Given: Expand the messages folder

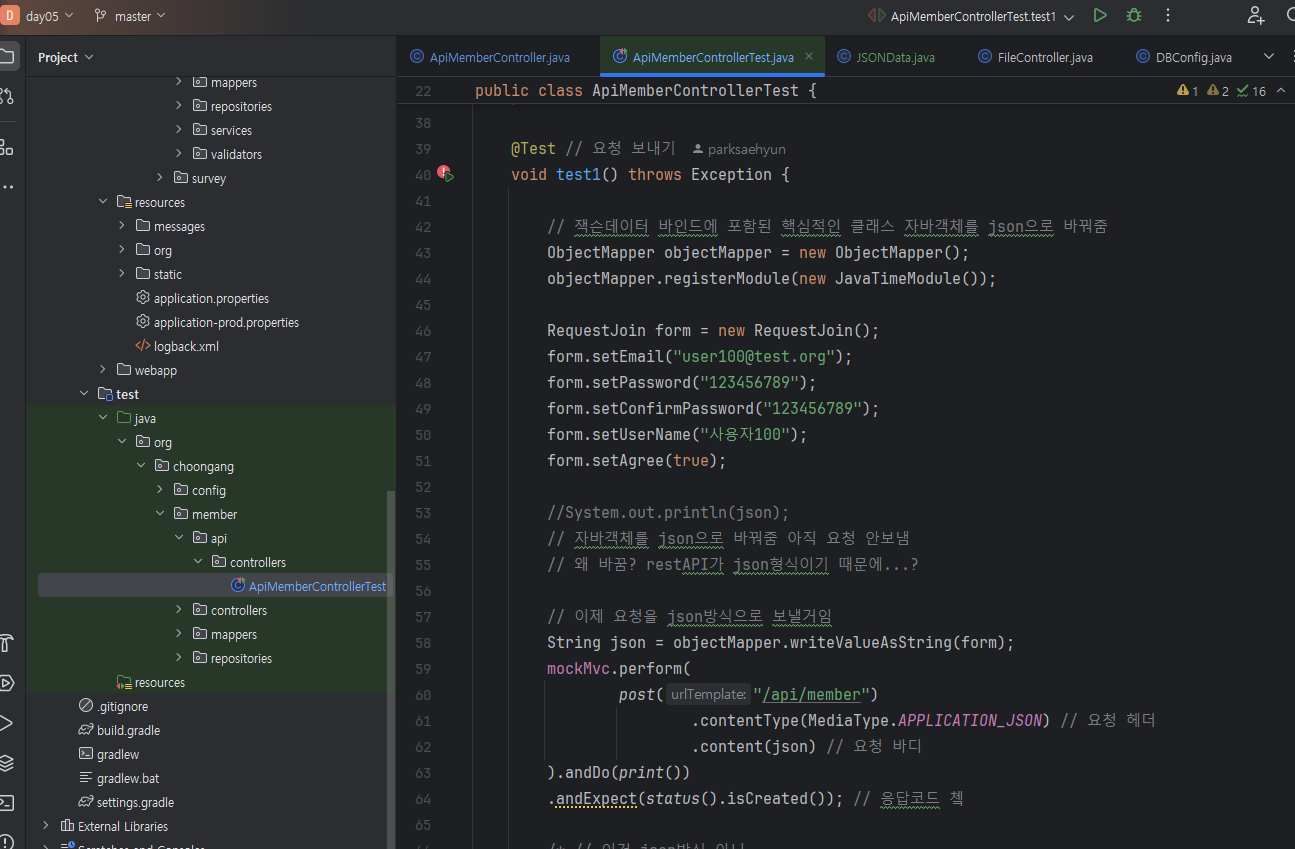Looking at the screenshot, I should click(122, 226).
